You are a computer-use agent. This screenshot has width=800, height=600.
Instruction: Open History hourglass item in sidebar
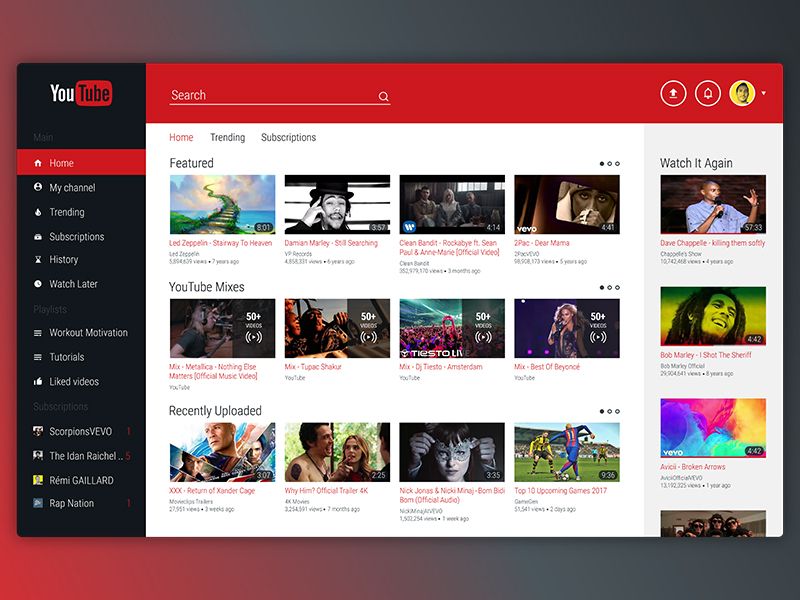63,260
